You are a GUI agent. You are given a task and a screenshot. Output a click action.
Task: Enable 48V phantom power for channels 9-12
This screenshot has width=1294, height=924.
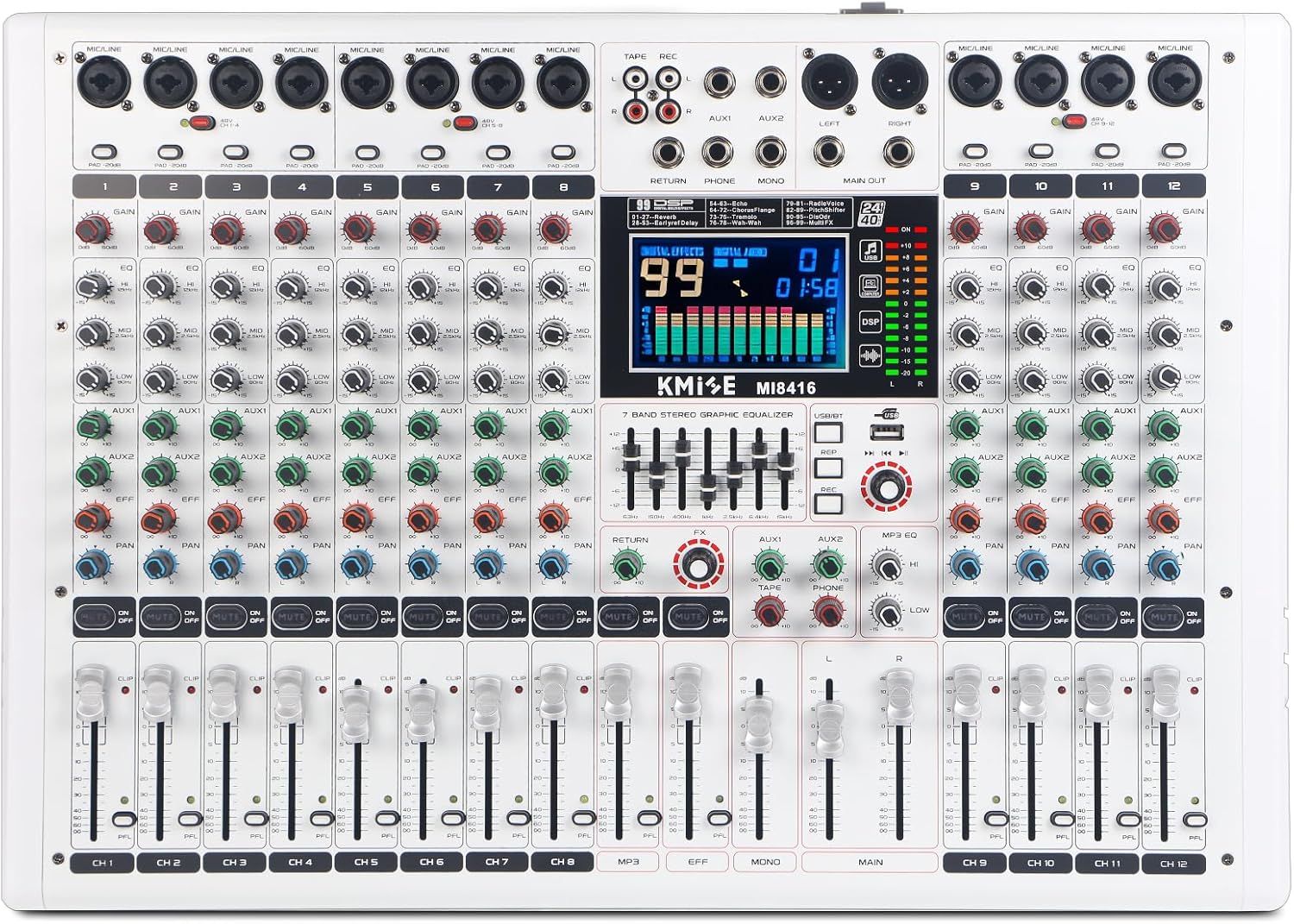coord(1072,123)
